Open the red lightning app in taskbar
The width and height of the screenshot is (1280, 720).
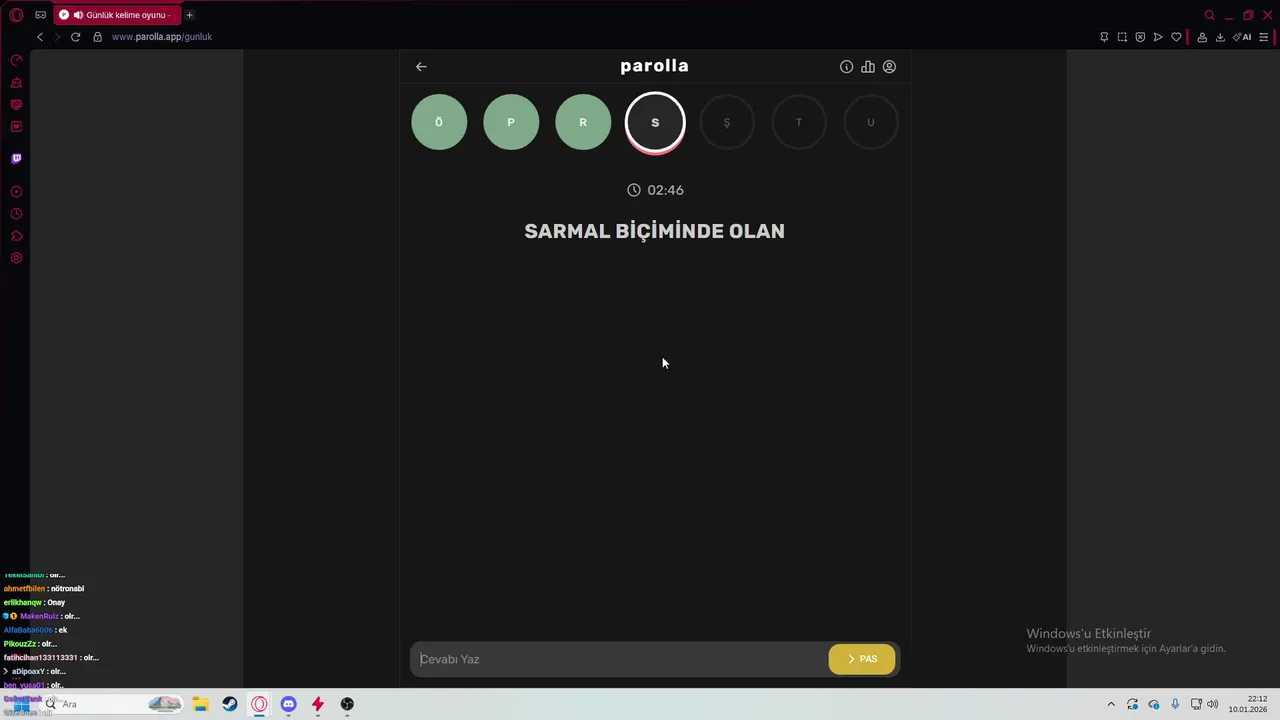click(318, 704)
